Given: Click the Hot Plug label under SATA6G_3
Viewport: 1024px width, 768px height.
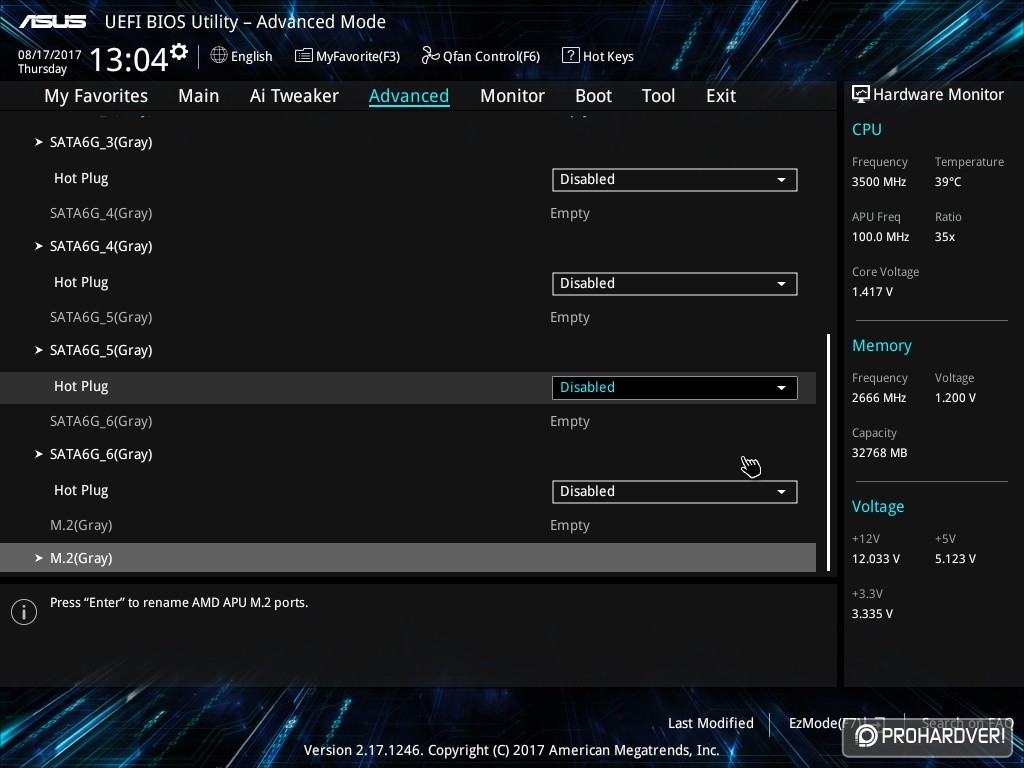Looking at the screenshot, I should (x=81, y=178).
